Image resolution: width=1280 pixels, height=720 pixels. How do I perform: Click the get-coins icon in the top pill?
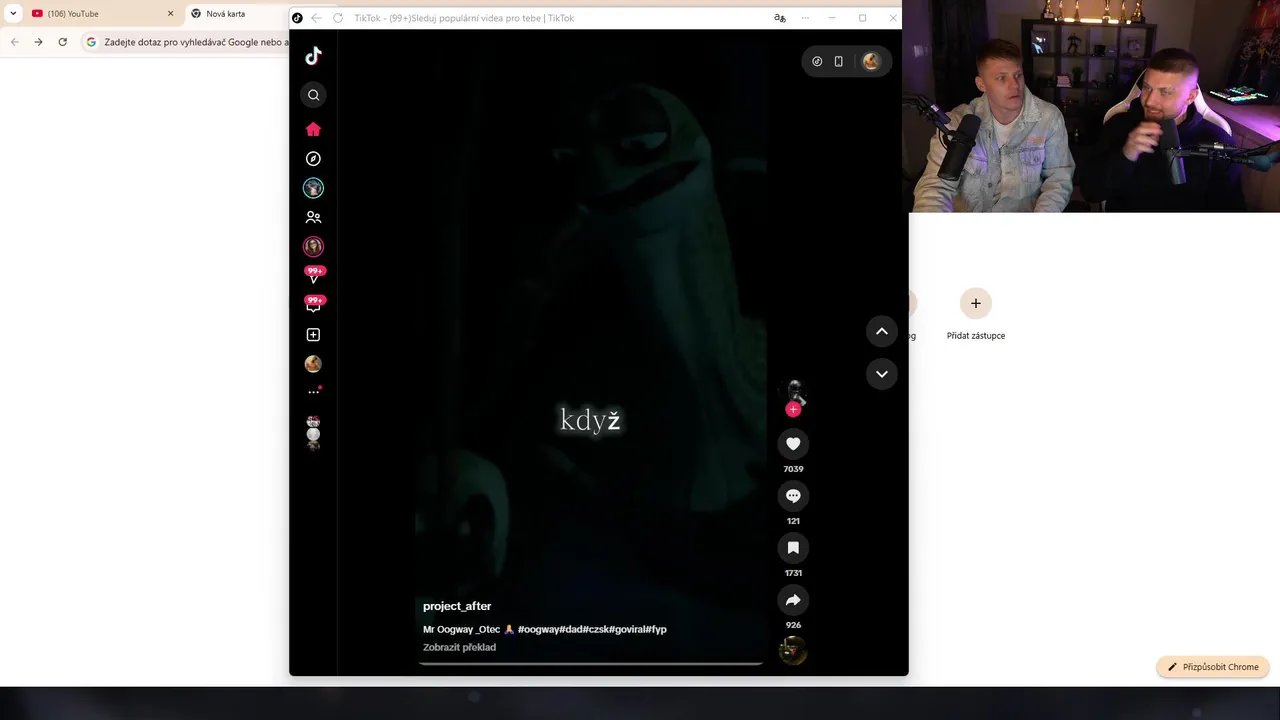point(817,61)
